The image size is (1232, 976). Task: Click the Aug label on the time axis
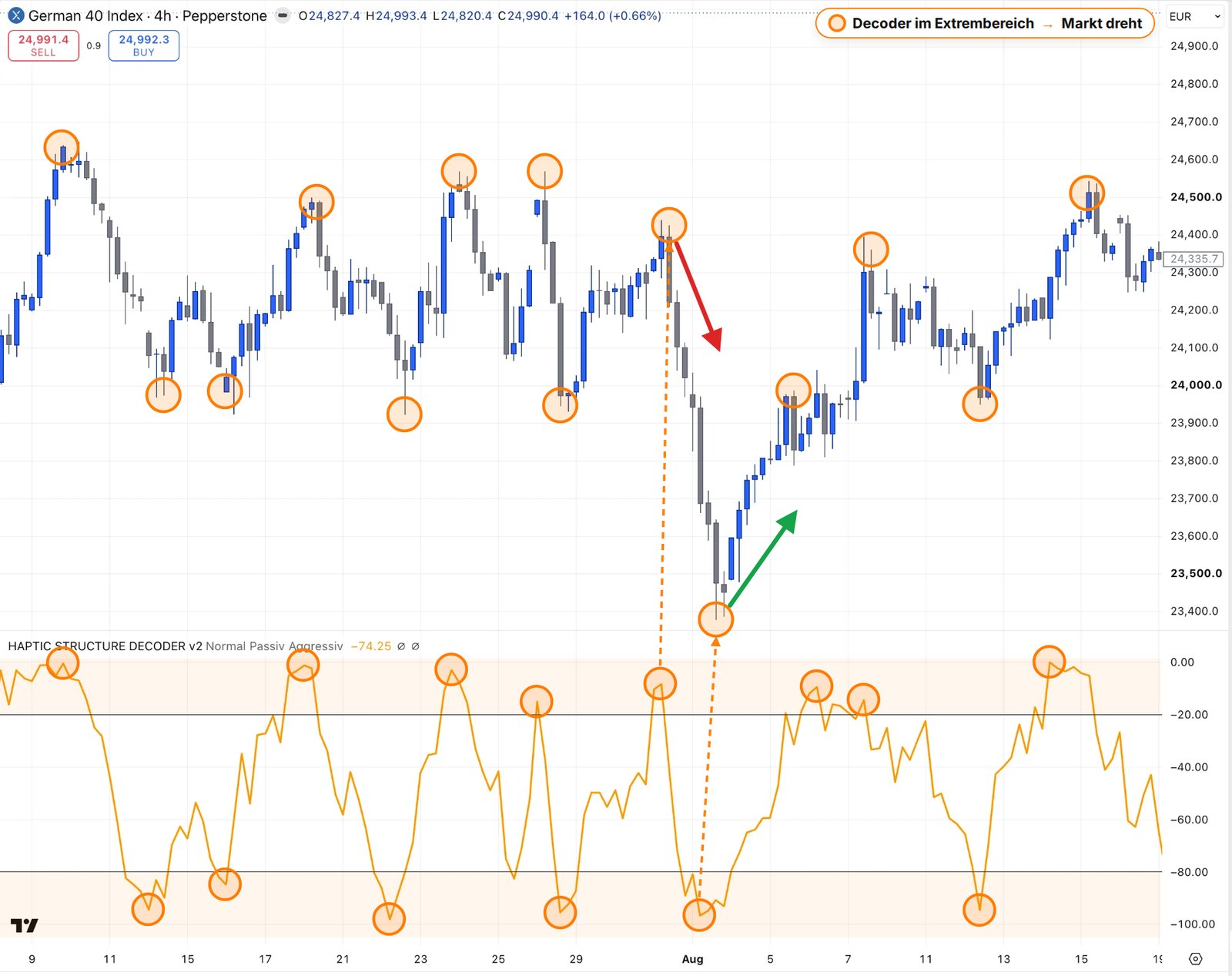coord(692,959)
